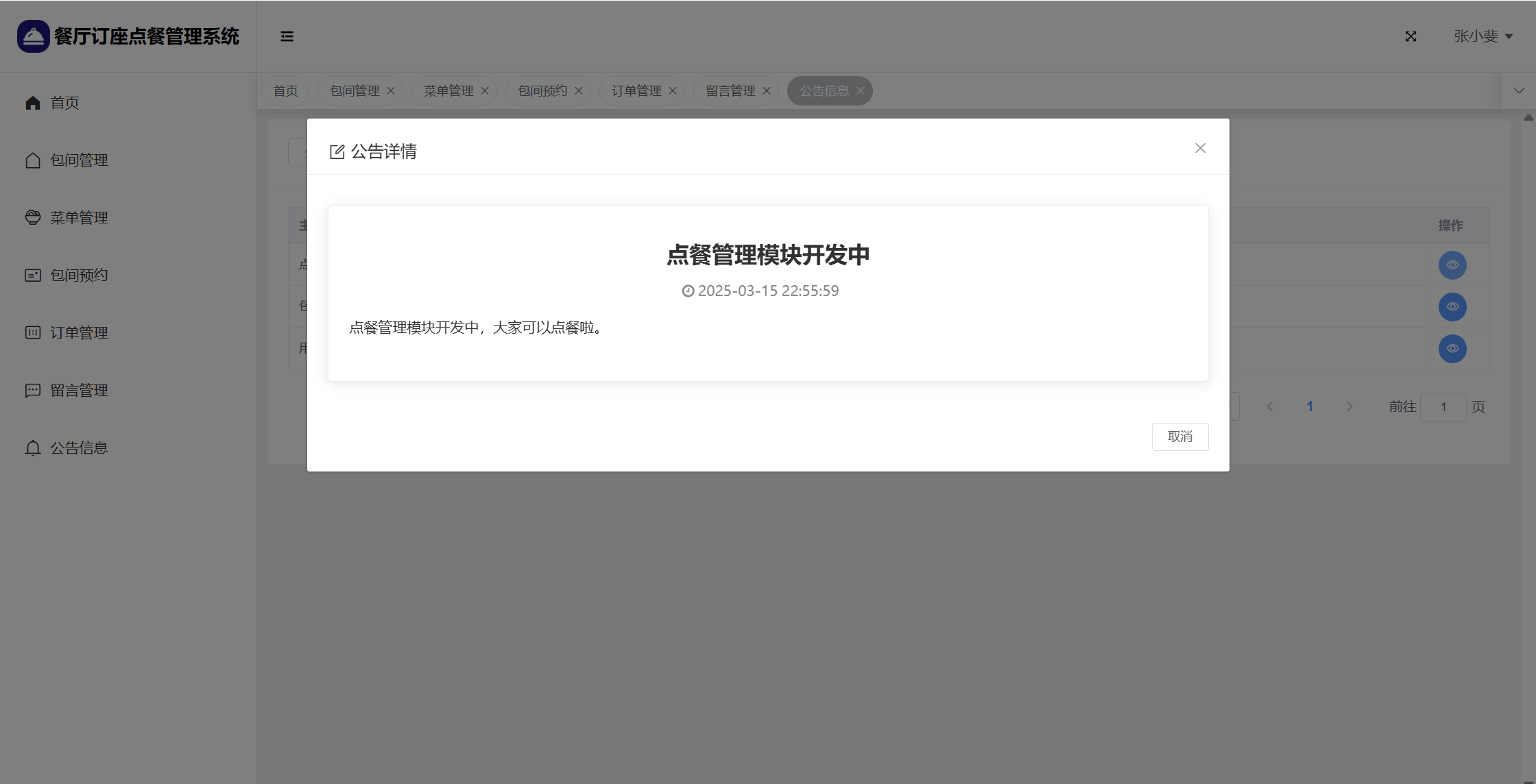Screen dimensions: 1536x784
Task: Switch to 订单管理 tab
Action: pyautogui.click(x=636, y=91)
